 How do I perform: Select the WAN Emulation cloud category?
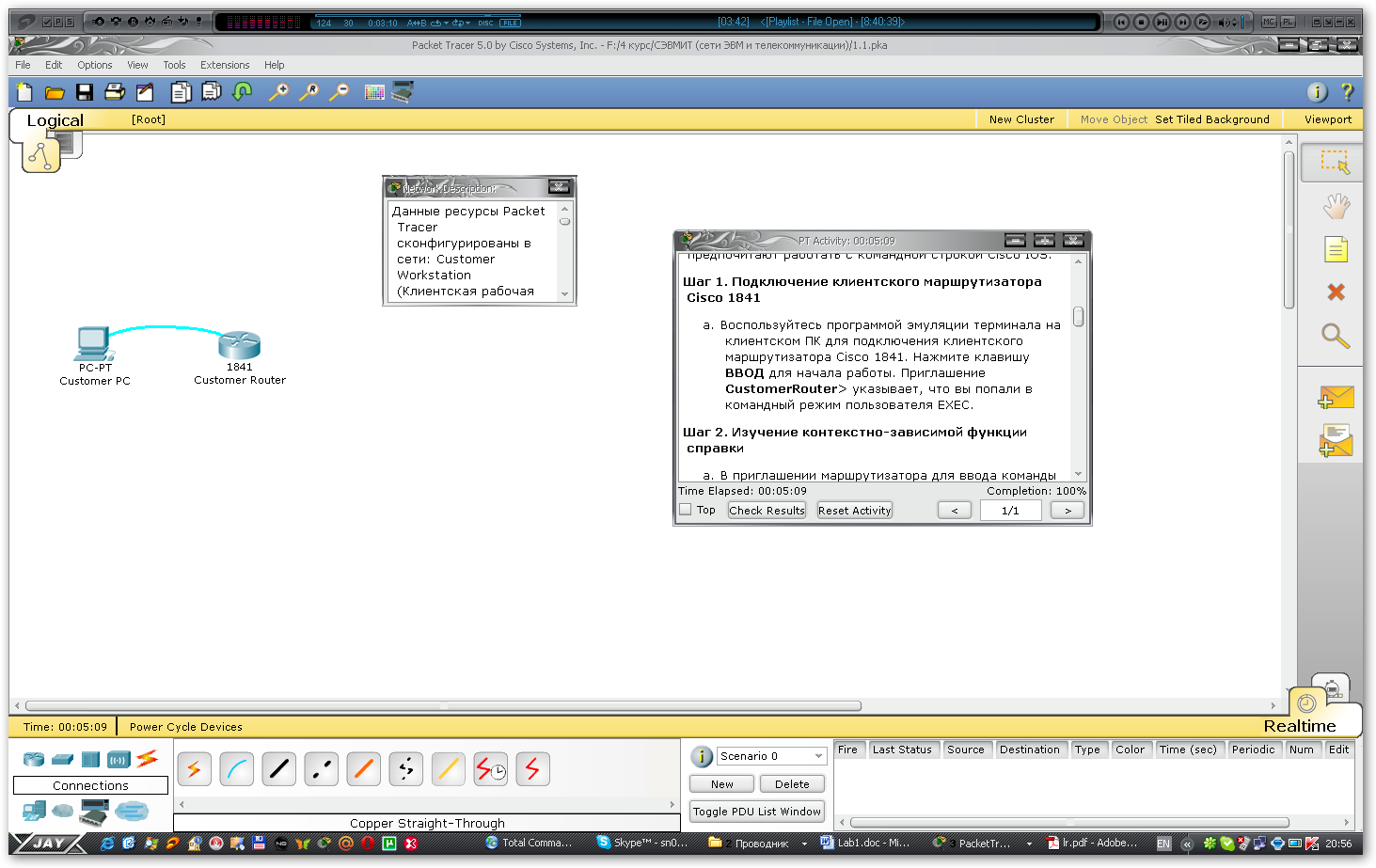pyautogui.click(x=63, y=810)
